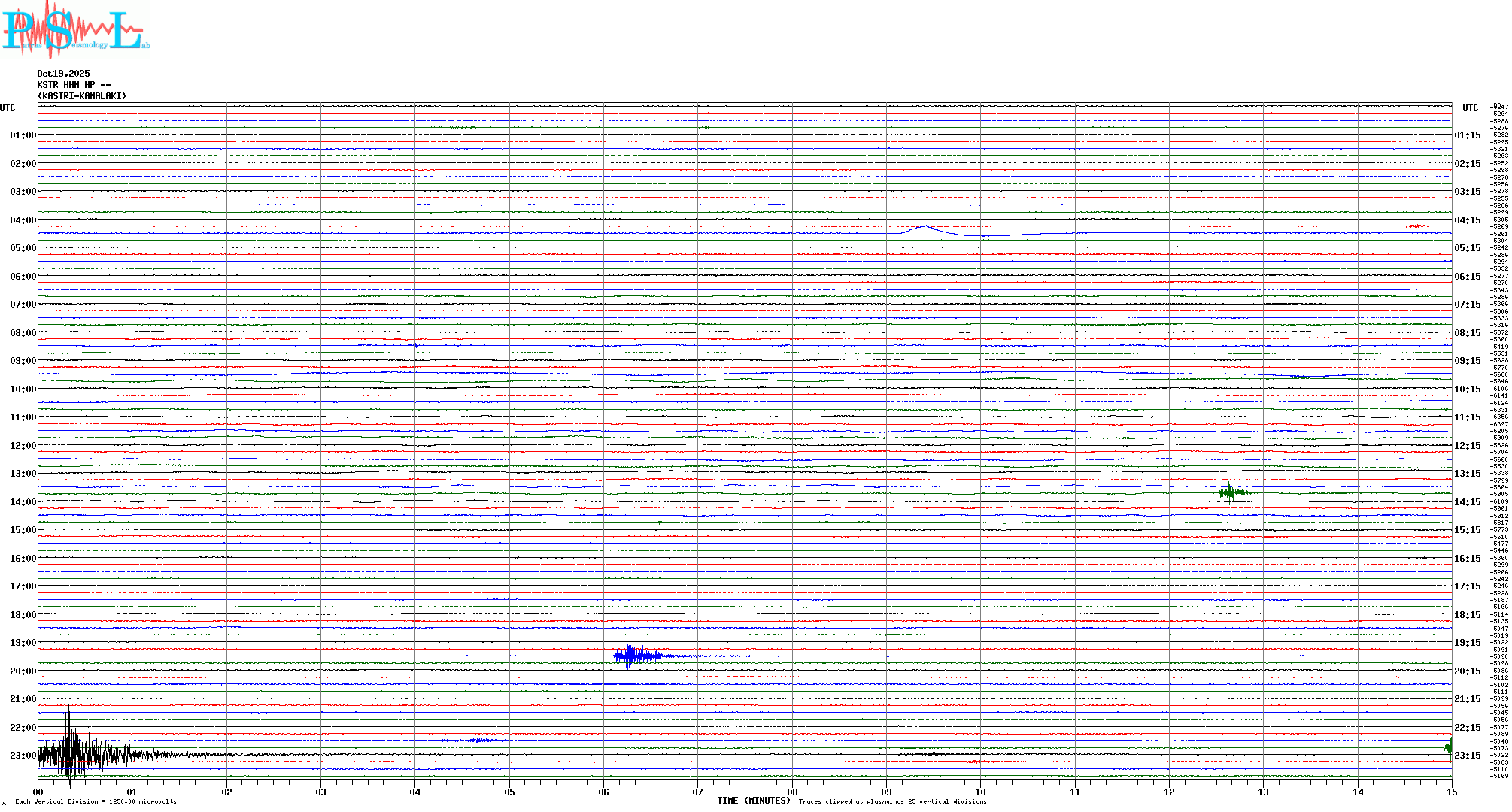This screenshot has height=812, width=1512.
Task: Click the 14:15 label on the right side
Action: 1467,502
